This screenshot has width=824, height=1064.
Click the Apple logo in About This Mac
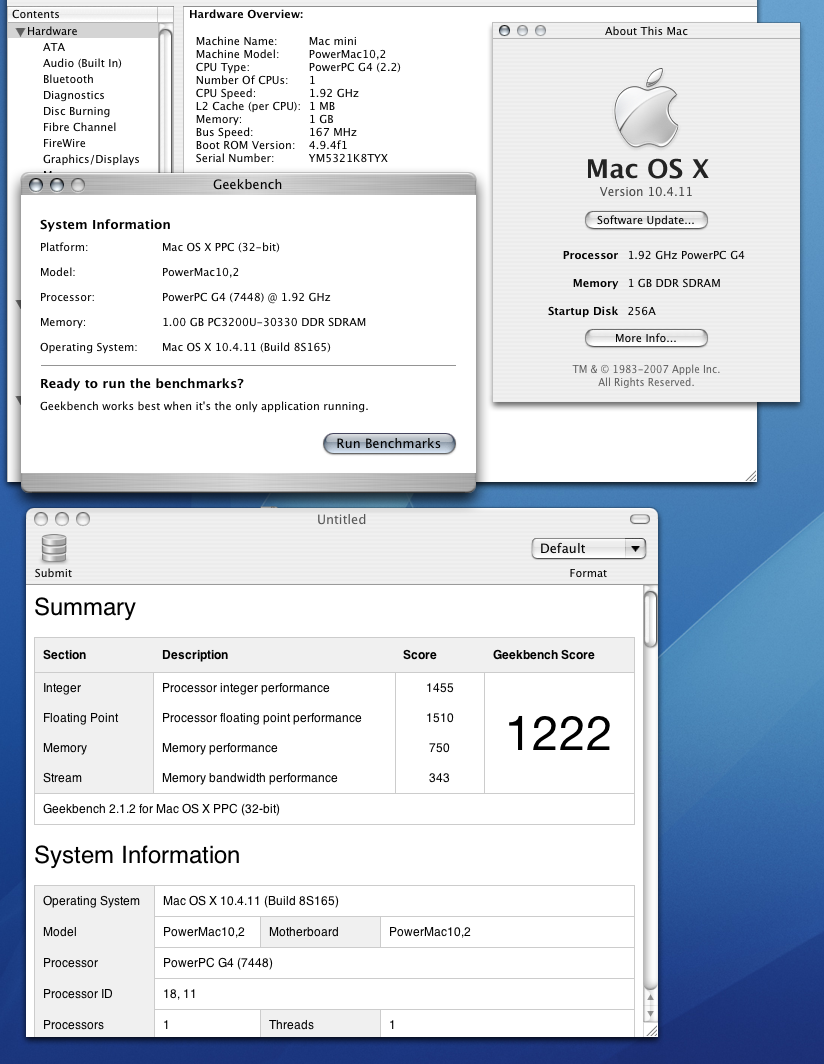point(646,108)
